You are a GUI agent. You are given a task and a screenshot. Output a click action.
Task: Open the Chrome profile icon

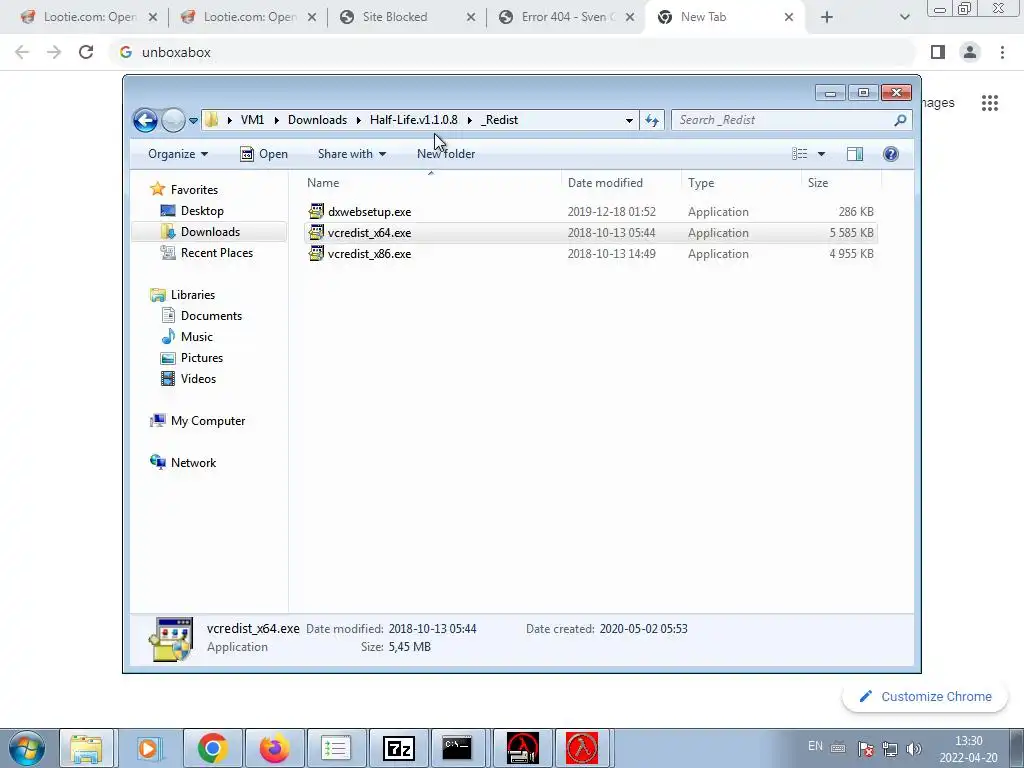pyautogui.click(x=970, y=52)
